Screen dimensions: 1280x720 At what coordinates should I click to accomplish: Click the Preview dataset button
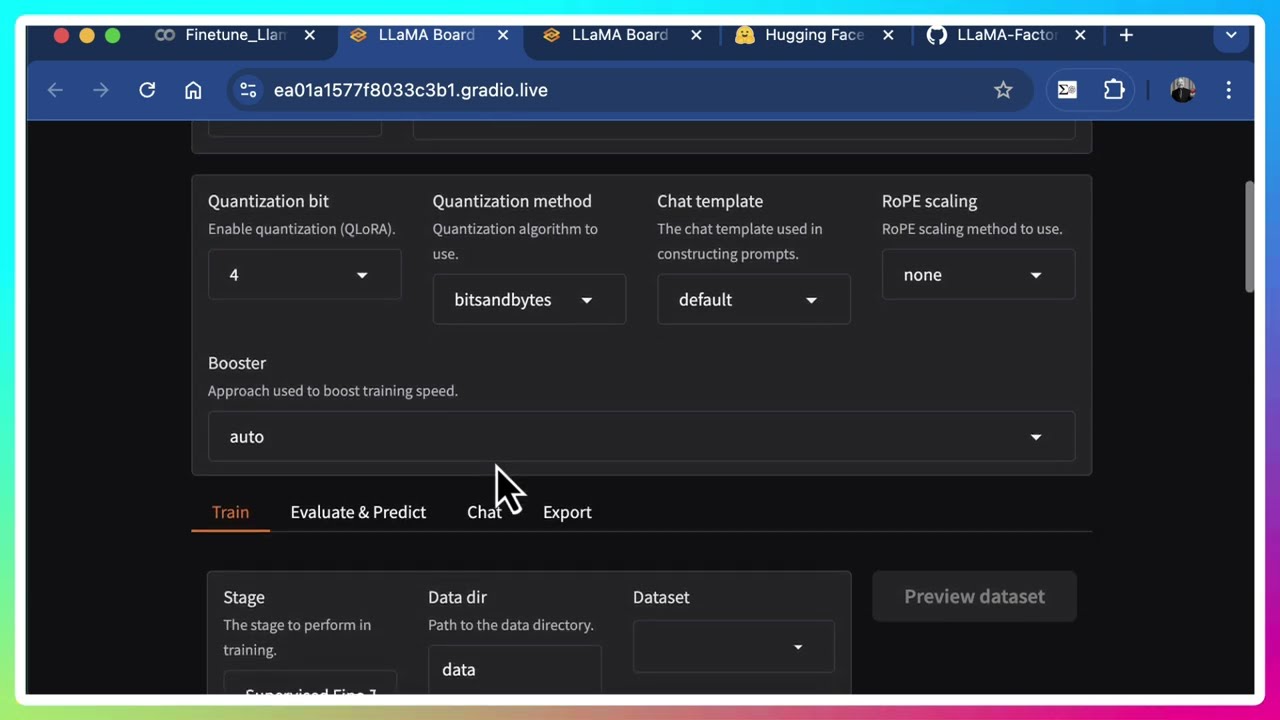coord(974,596)
